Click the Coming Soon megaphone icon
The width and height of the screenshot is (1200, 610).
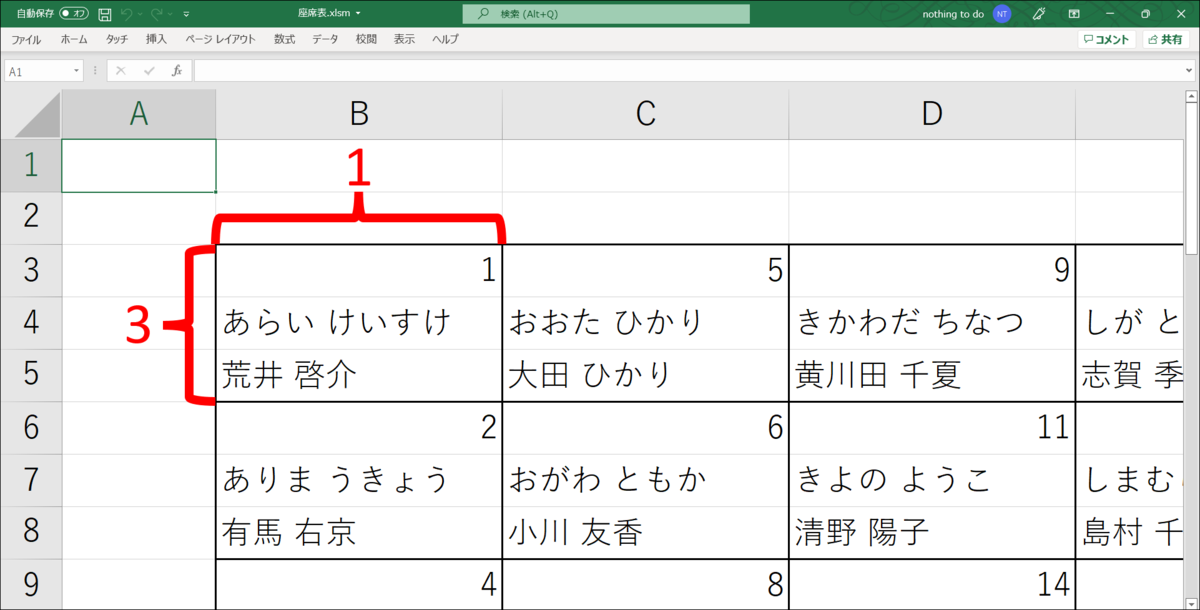pyautogui.click(x=1039, y=14)
